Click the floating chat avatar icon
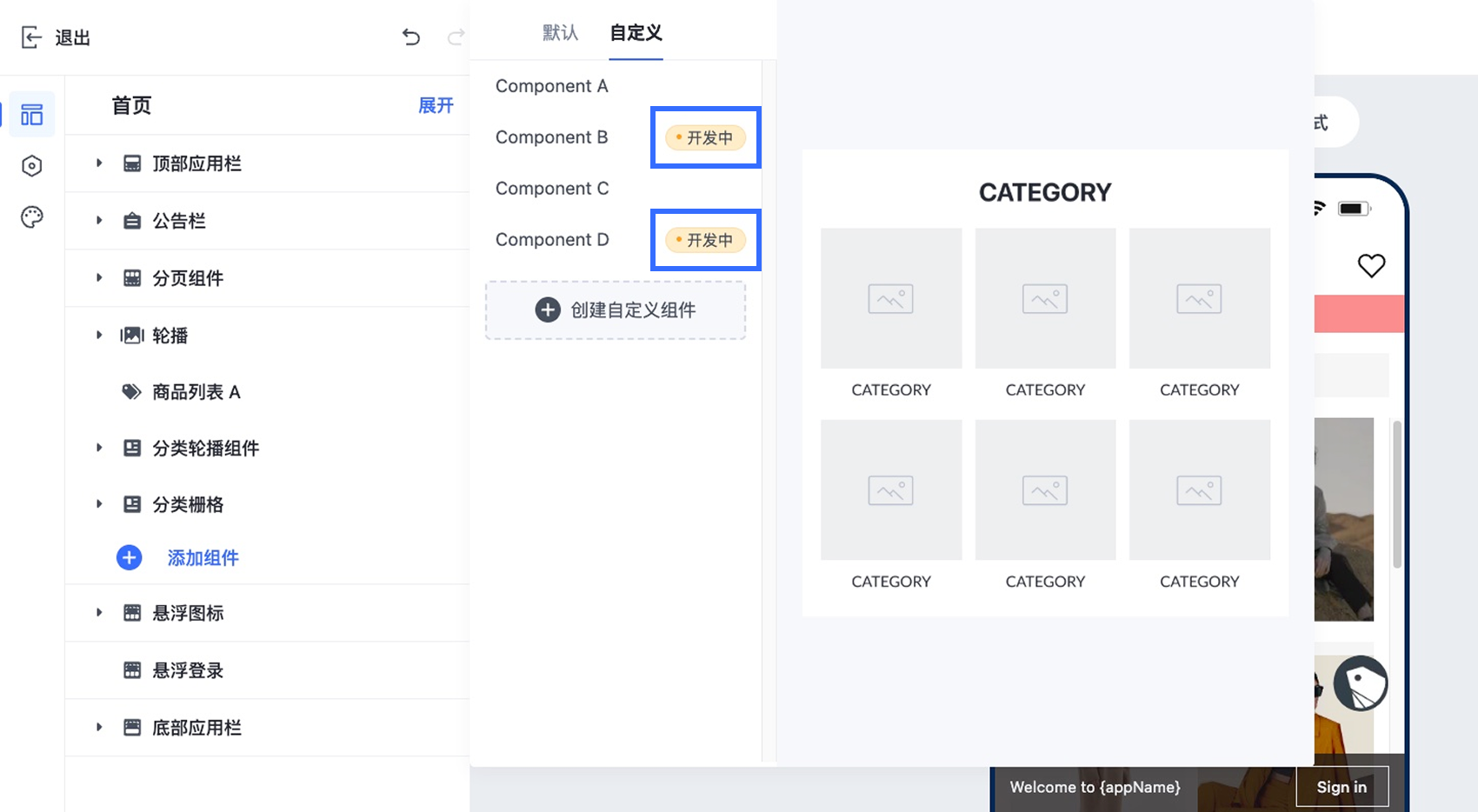 (1361, 683)
